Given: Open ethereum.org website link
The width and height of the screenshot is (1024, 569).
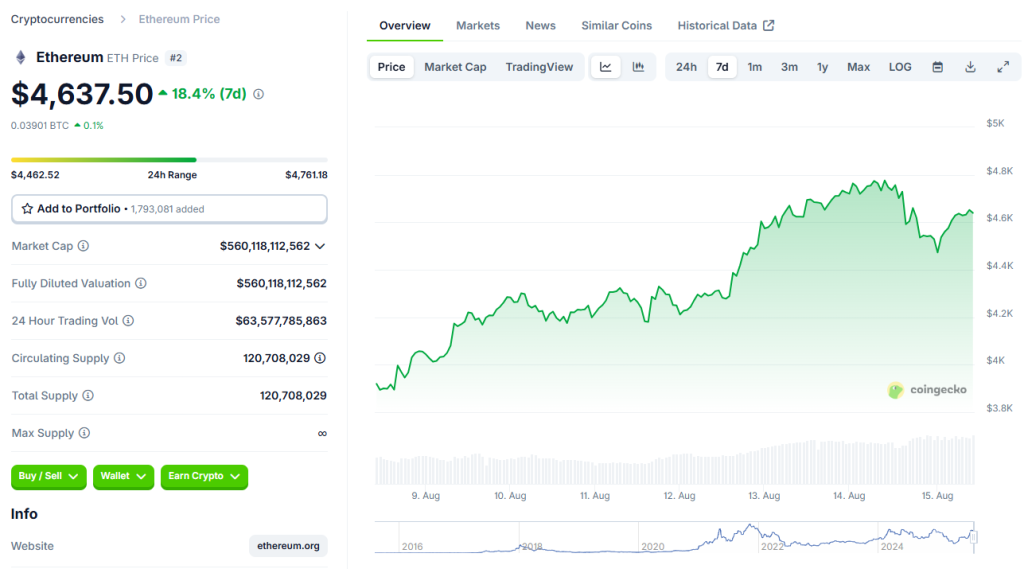Looking at the screenshot, I should [x=288, y=545].
